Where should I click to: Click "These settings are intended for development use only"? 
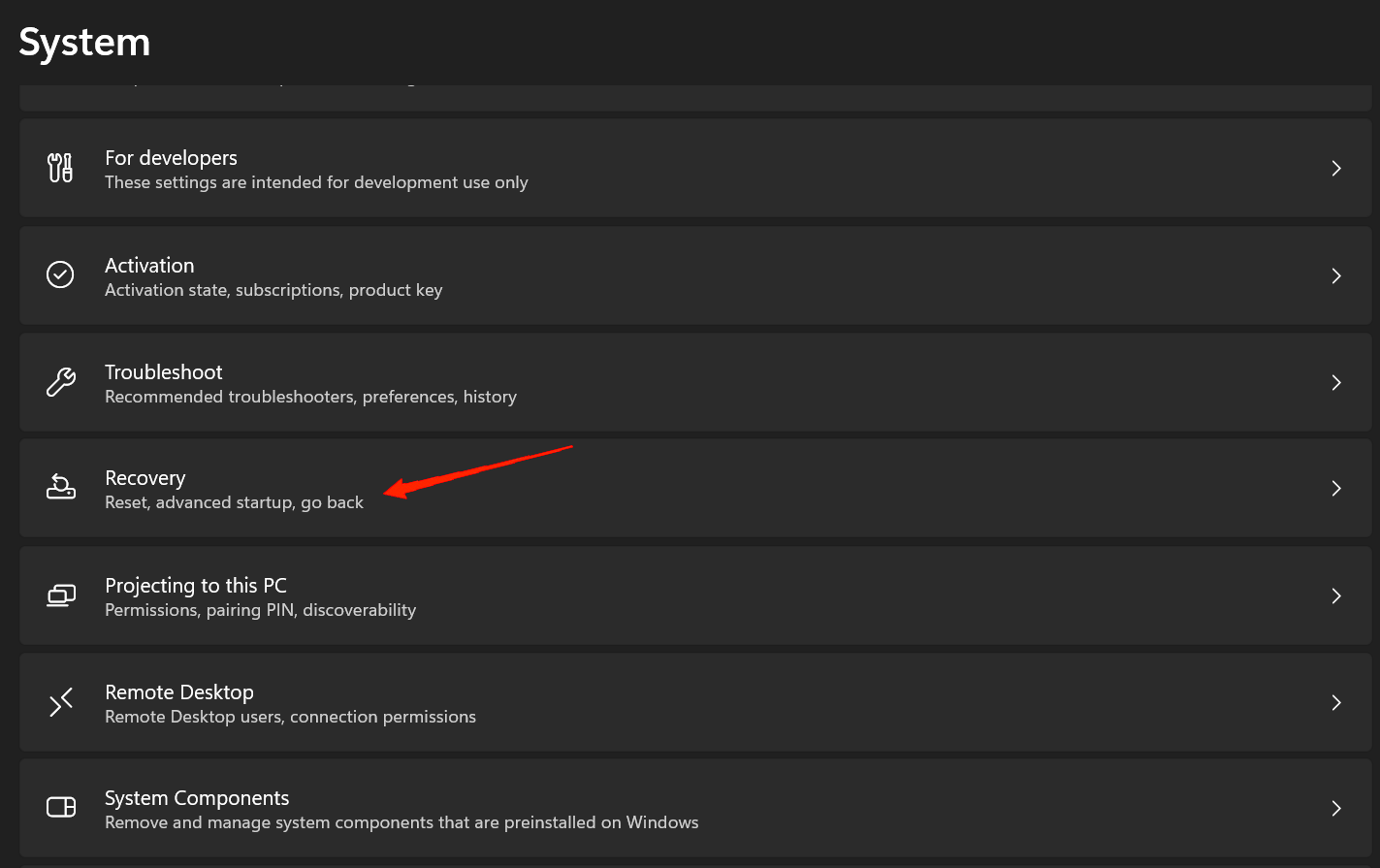click(x=316, y=182)
